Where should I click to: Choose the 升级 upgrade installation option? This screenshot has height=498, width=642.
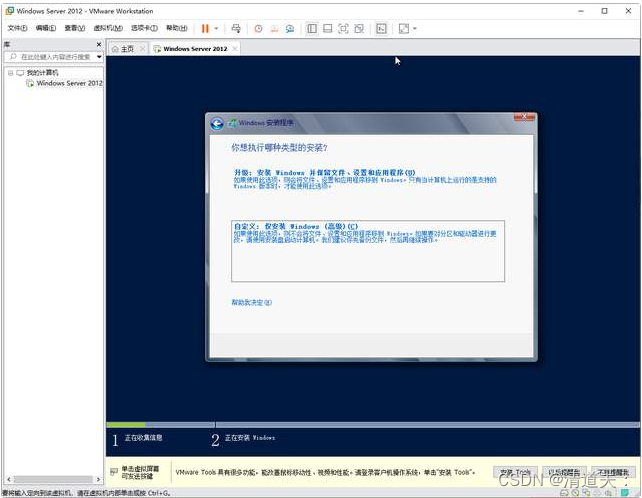click(365, 179)
